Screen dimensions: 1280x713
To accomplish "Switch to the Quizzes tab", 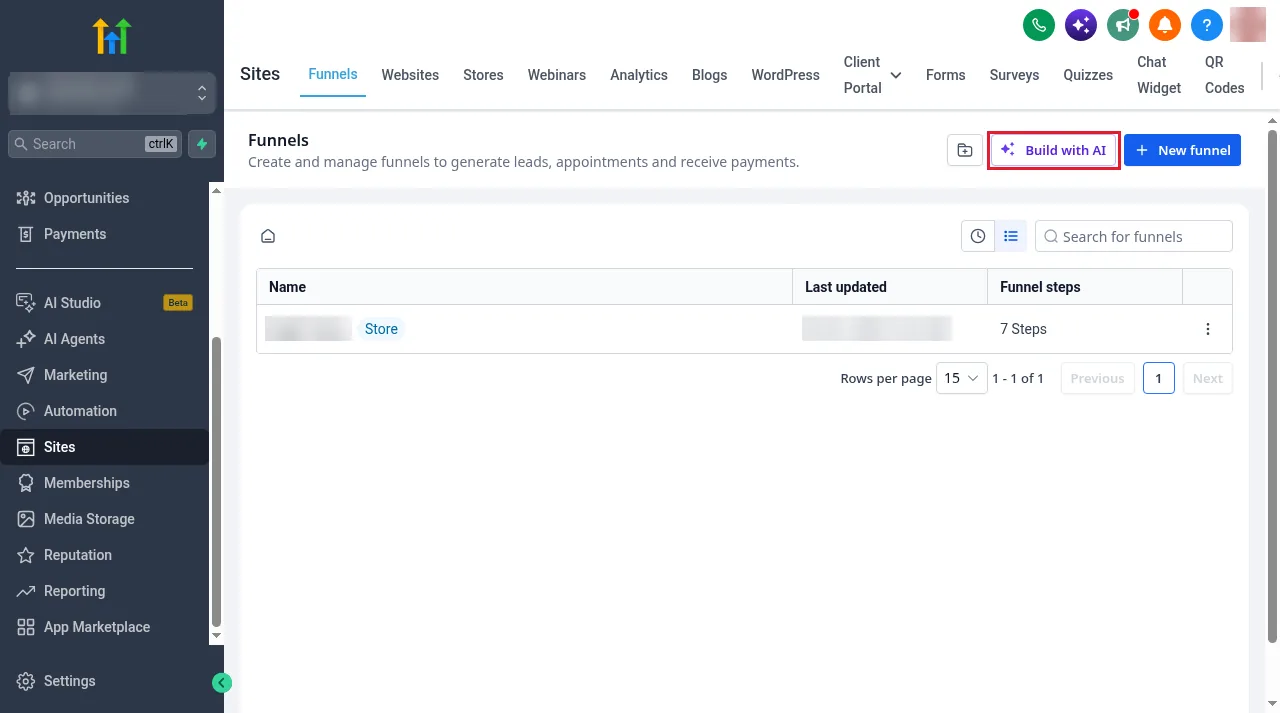I will (1088, 75).
